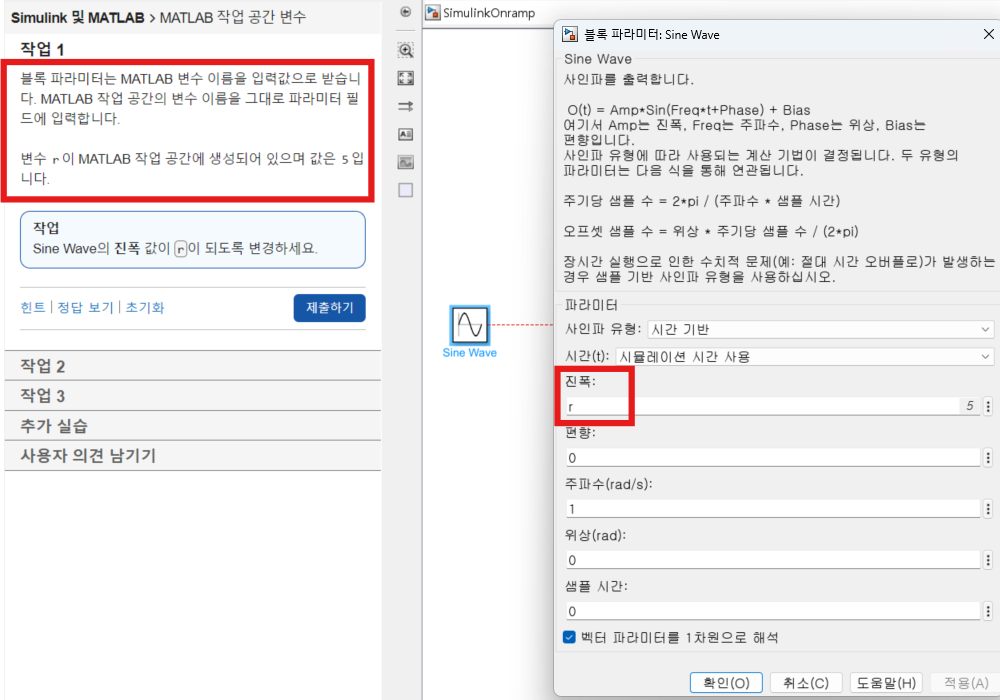Open the 힌트 link

(33, 307)
